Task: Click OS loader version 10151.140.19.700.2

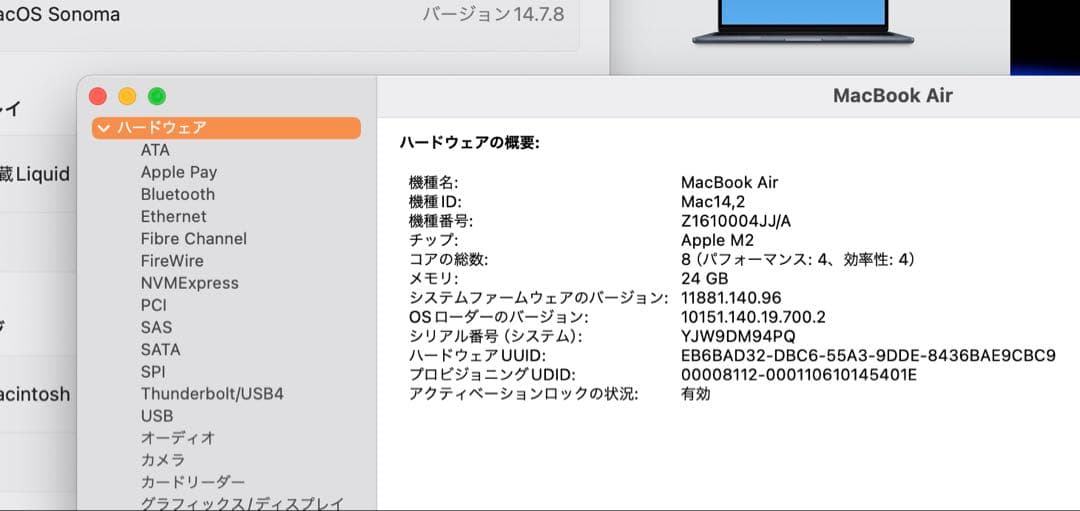Action: click(753, 317)
